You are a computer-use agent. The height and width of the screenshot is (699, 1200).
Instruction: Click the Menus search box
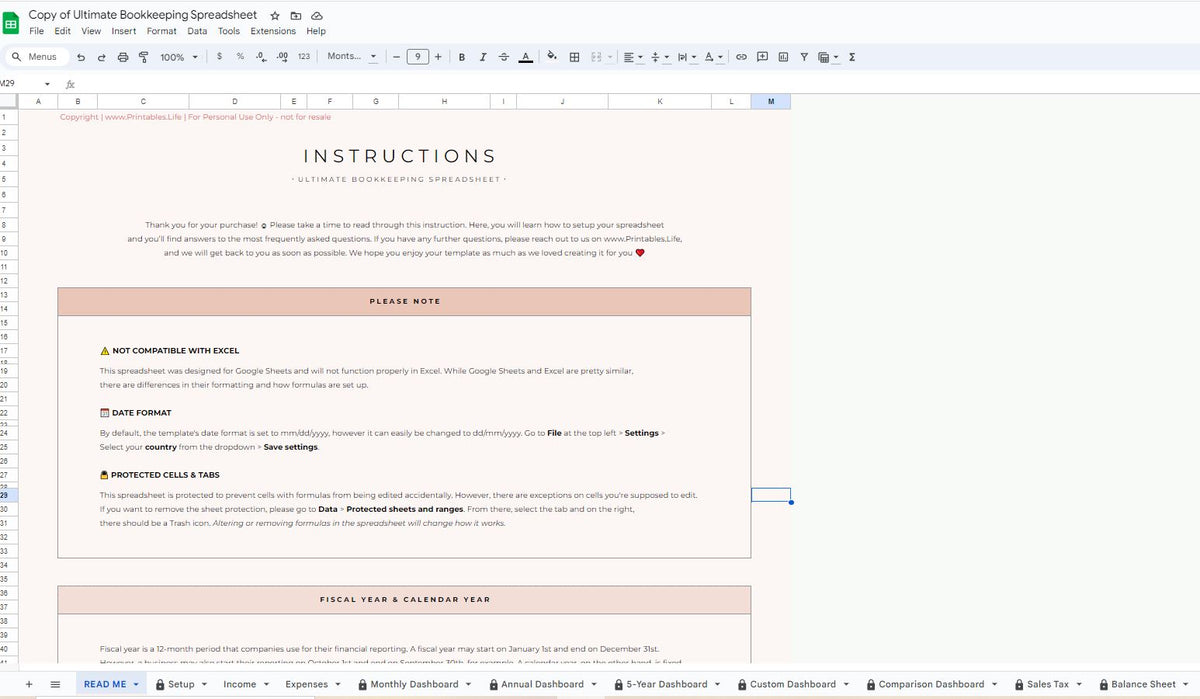(x=38, y=57)
